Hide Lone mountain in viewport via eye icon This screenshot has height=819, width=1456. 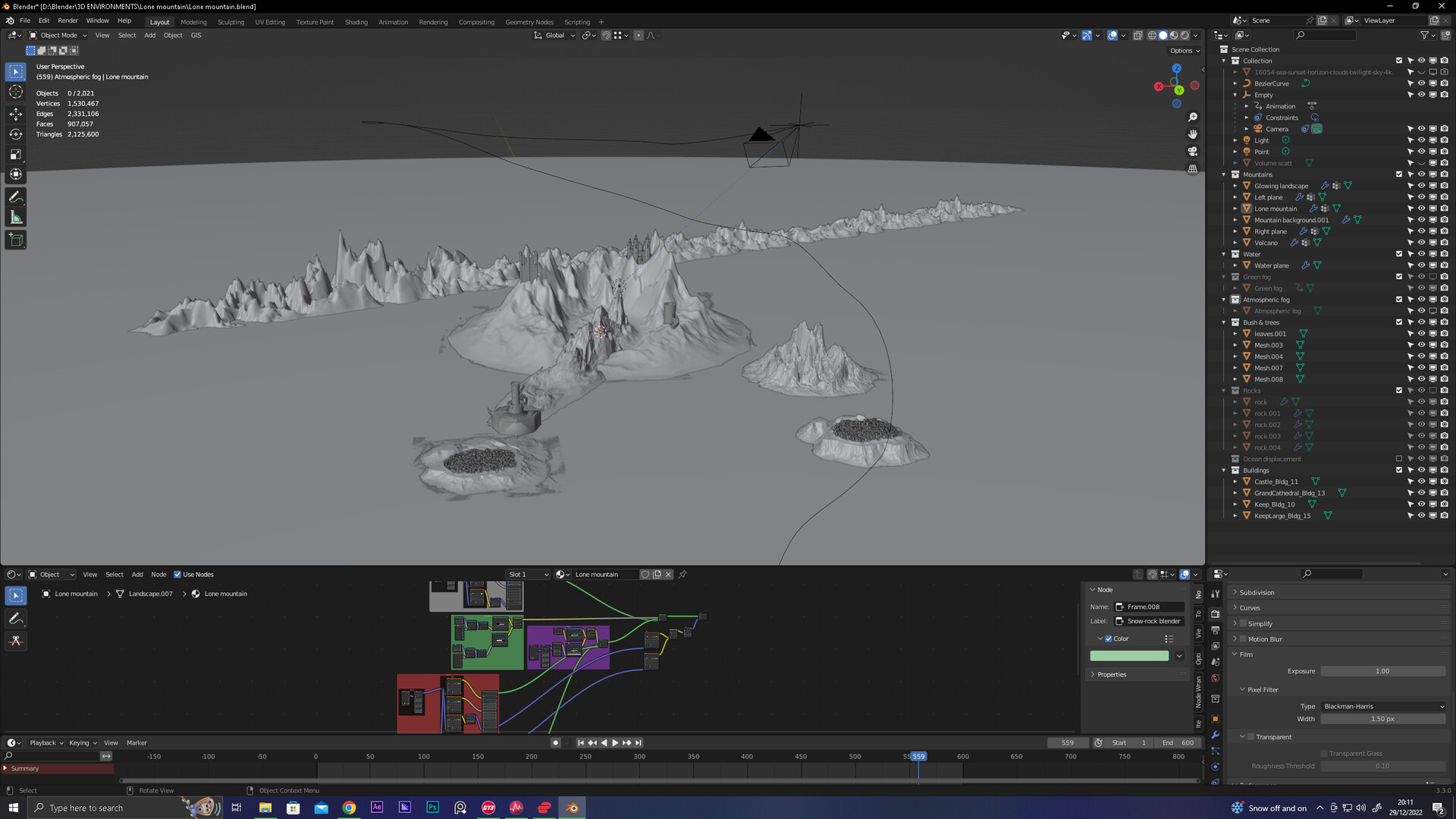(1422, 209)
